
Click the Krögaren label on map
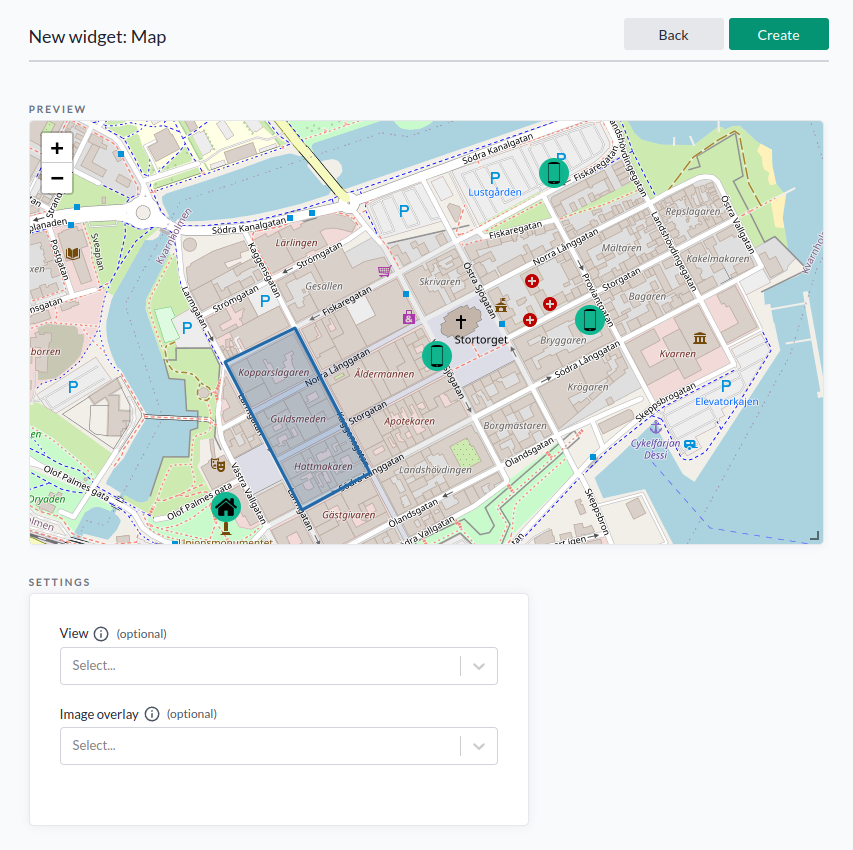pyautogui.click(x=588, y=387)
